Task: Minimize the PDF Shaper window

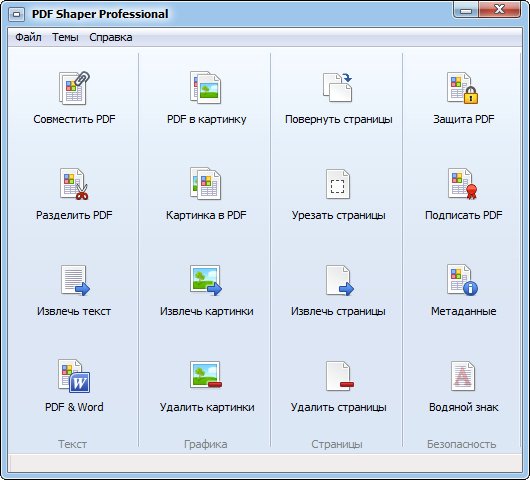Action: (466, 10)
